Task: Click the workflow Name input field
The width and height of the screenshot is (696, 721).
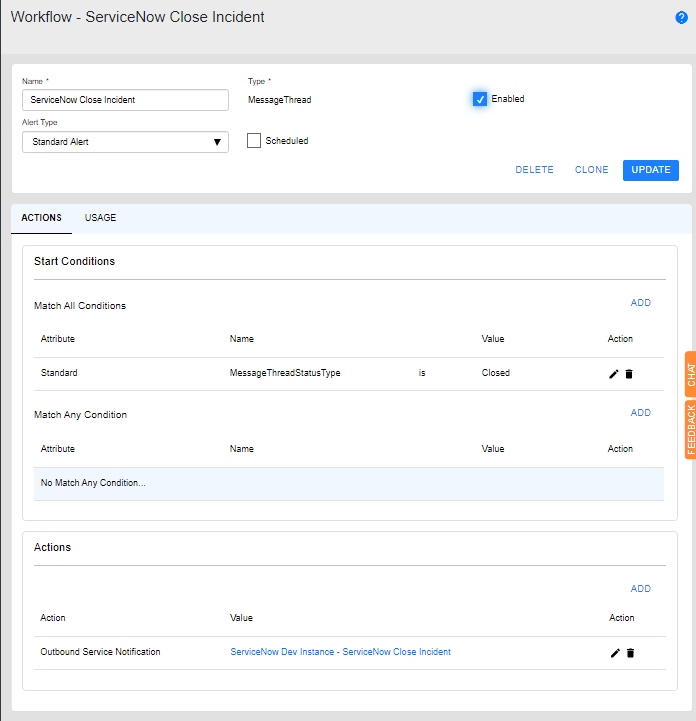Action: tap(125, 100)
